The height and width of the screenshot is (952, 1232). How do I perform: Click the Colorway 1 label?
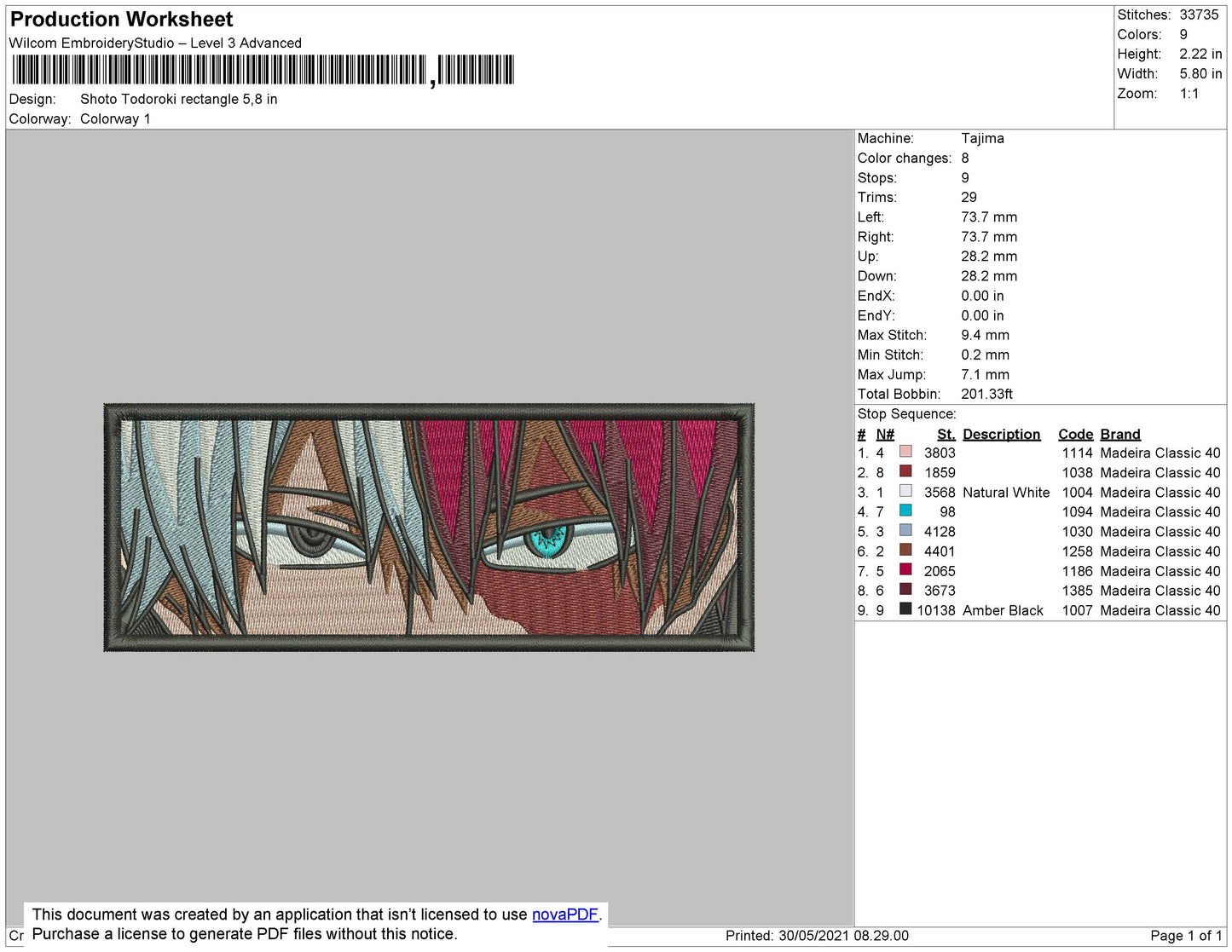coord(114,118)
